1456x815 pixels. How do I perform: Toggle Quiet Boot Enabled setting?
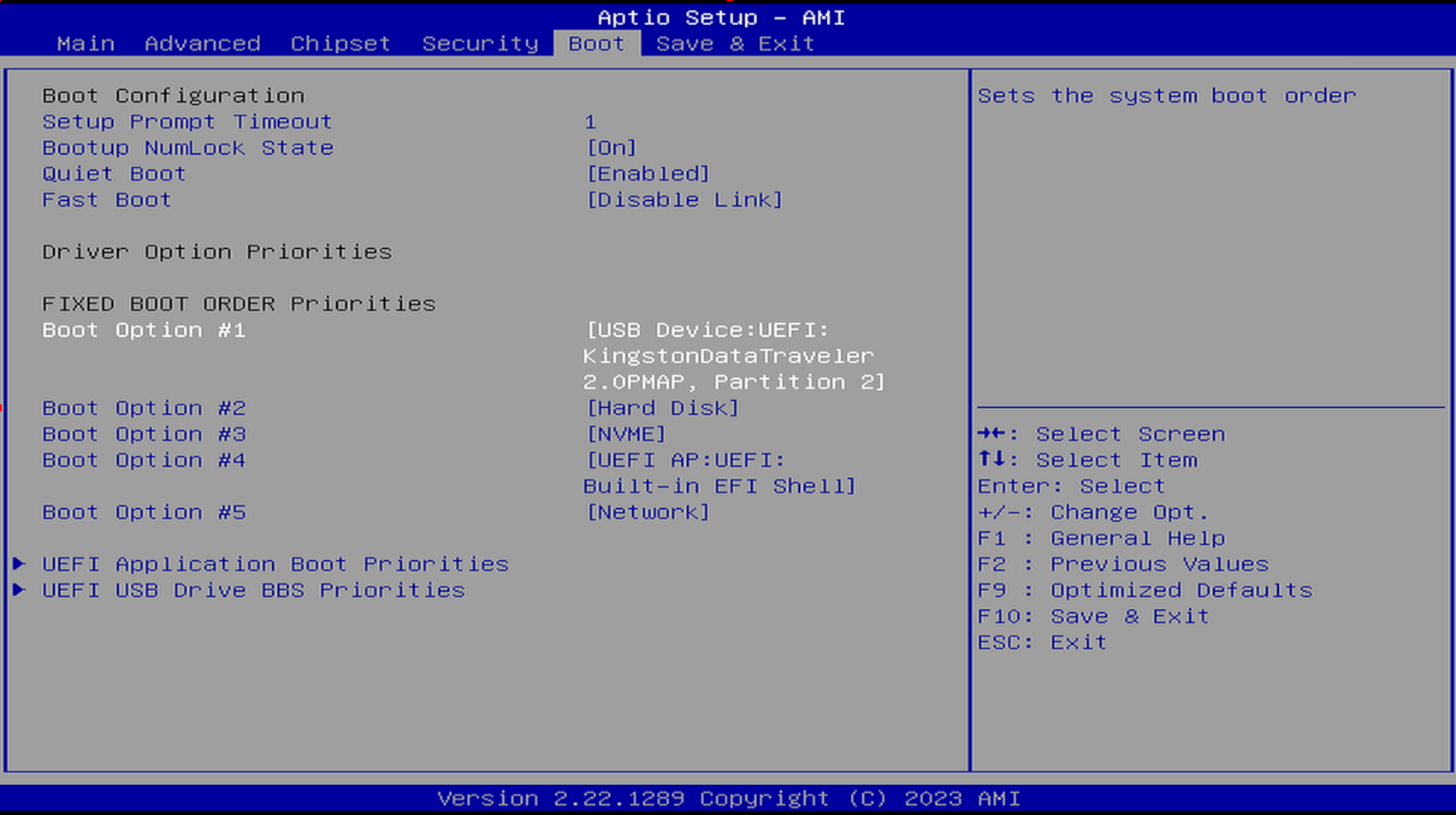[648, 174]
